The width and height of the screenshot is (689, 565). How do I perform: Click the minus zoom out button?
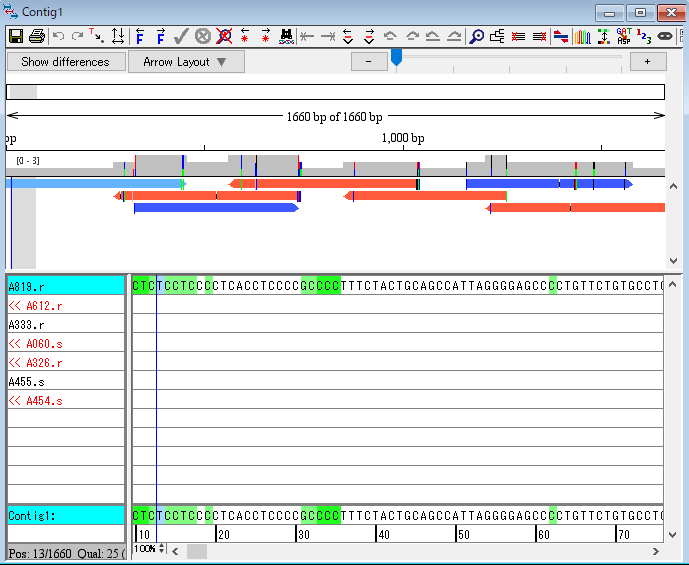coord(369,62)
